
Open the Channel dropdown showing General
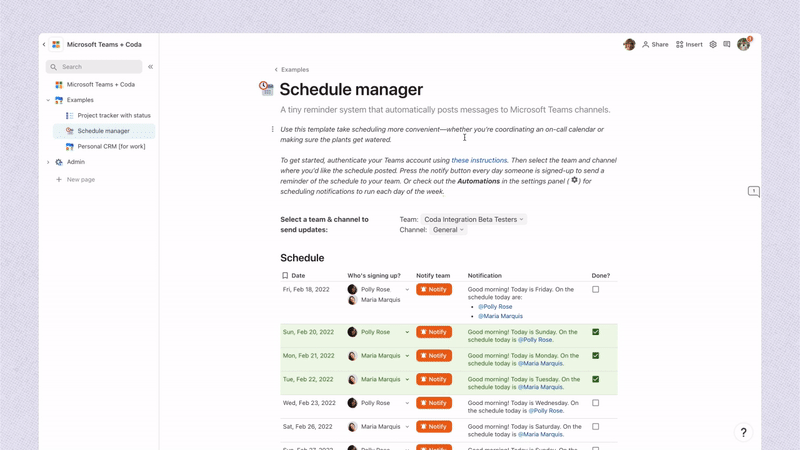(x=448, y=230)
